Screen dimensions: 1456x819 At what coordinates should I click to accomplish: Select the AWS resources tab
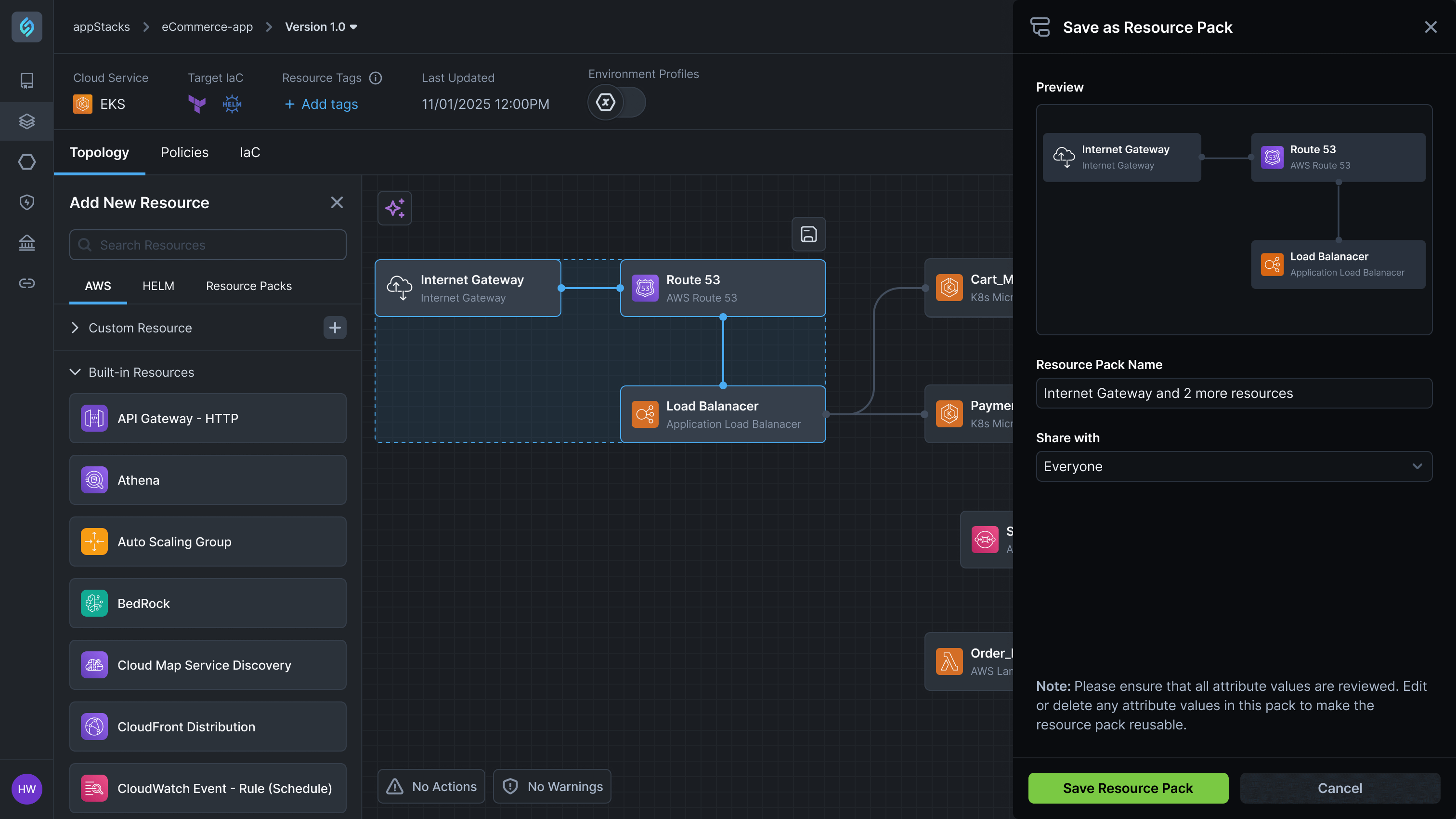tap(98, 286)
